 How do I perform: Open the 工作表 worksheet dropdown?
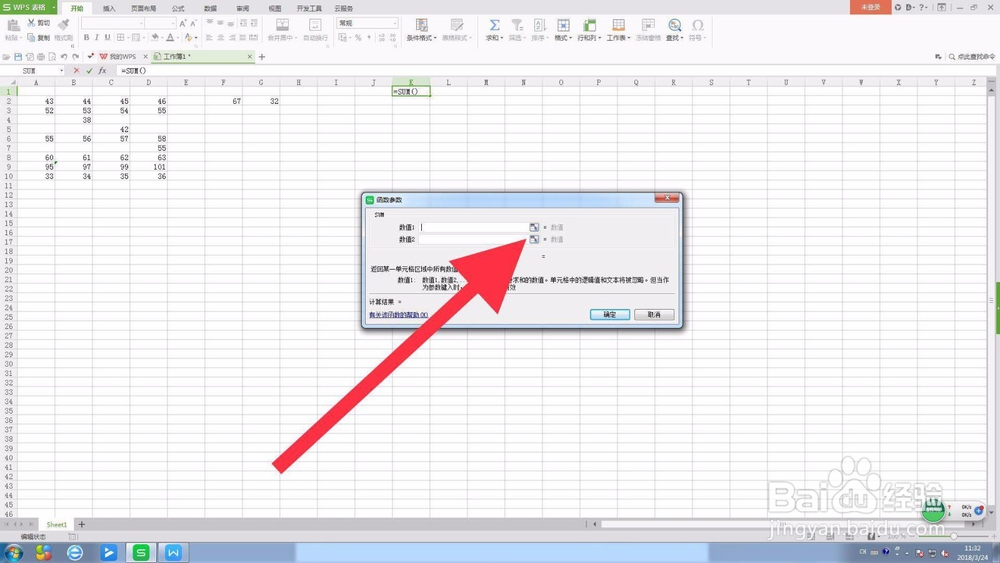click(618, 30)
